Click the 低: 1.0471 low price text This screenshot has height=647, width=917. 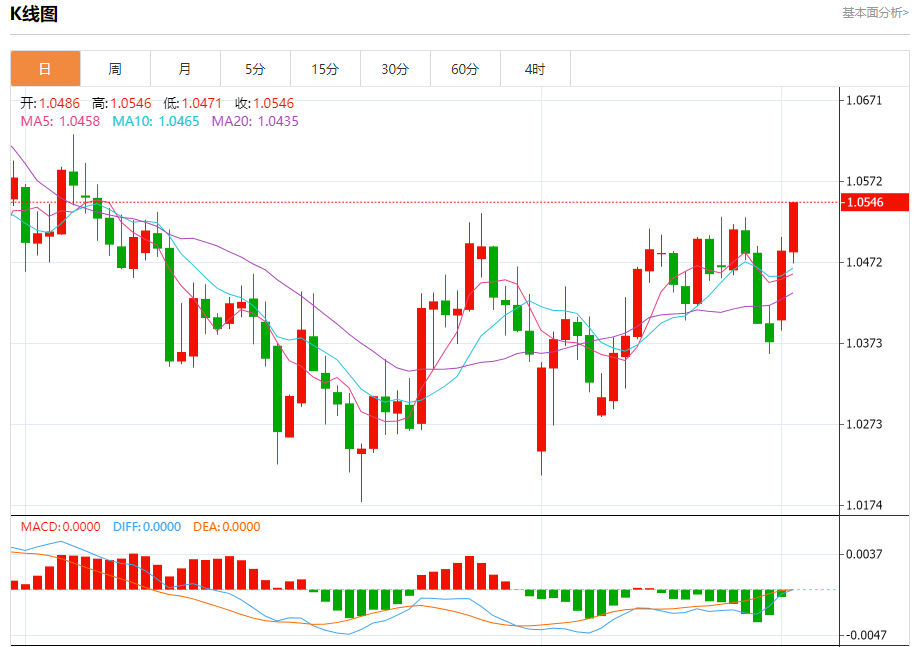192,104
